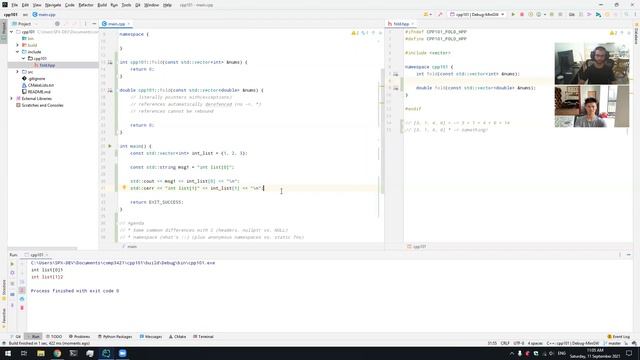Open Zoom from the Windows taskbar

tap(122, 353)
